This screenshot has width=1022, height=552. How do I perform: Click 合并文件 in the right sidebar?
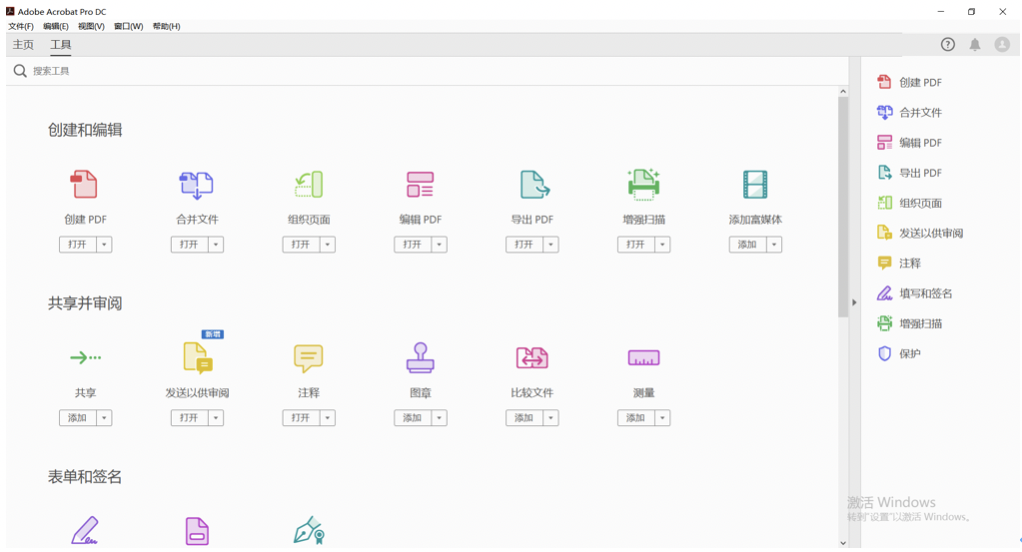[910, 112]
